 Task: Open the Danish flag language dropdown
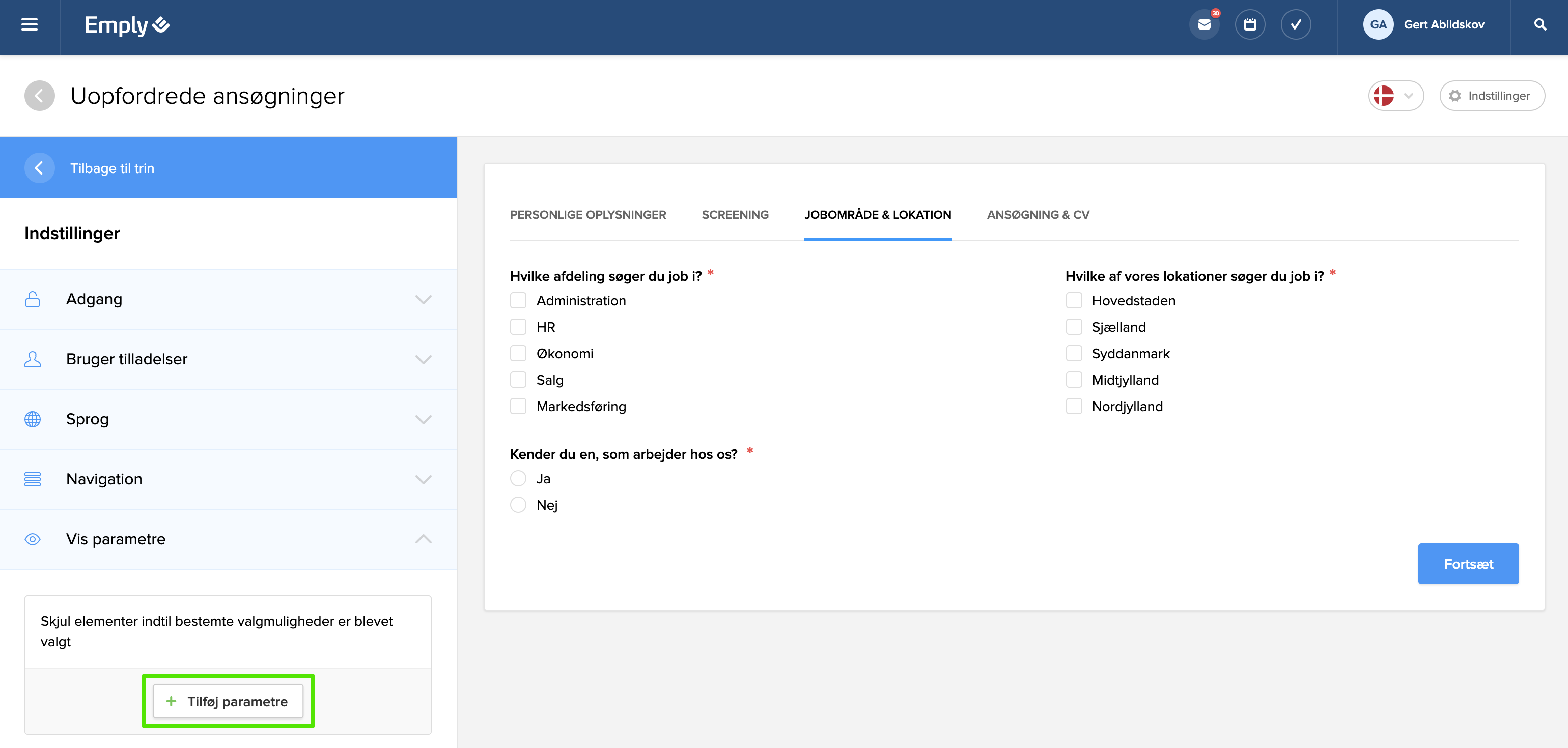(x=1395, y=96)
